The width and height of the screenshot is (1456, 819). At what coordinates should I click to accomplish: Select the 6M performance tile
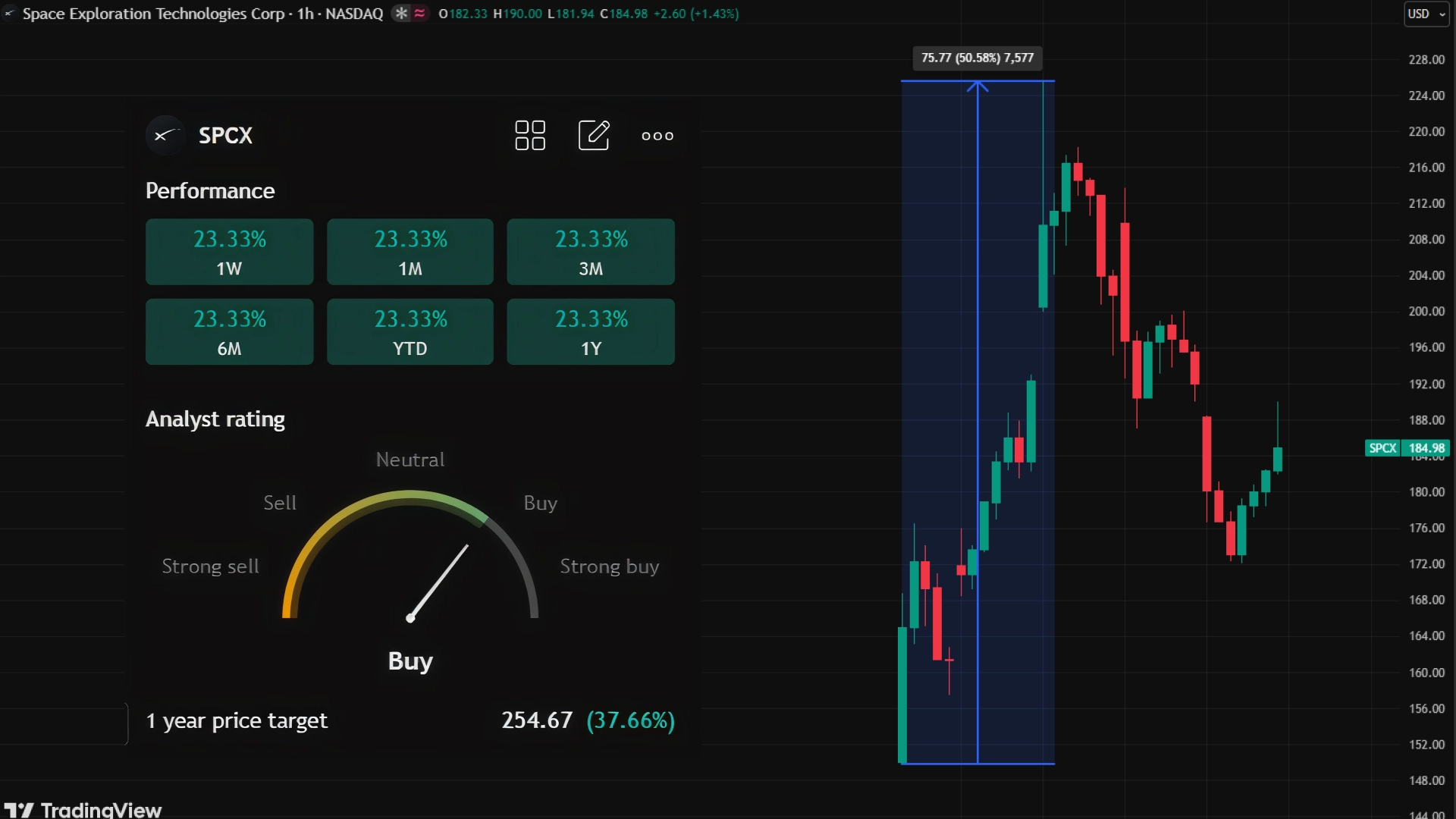[x=229, y=331]
